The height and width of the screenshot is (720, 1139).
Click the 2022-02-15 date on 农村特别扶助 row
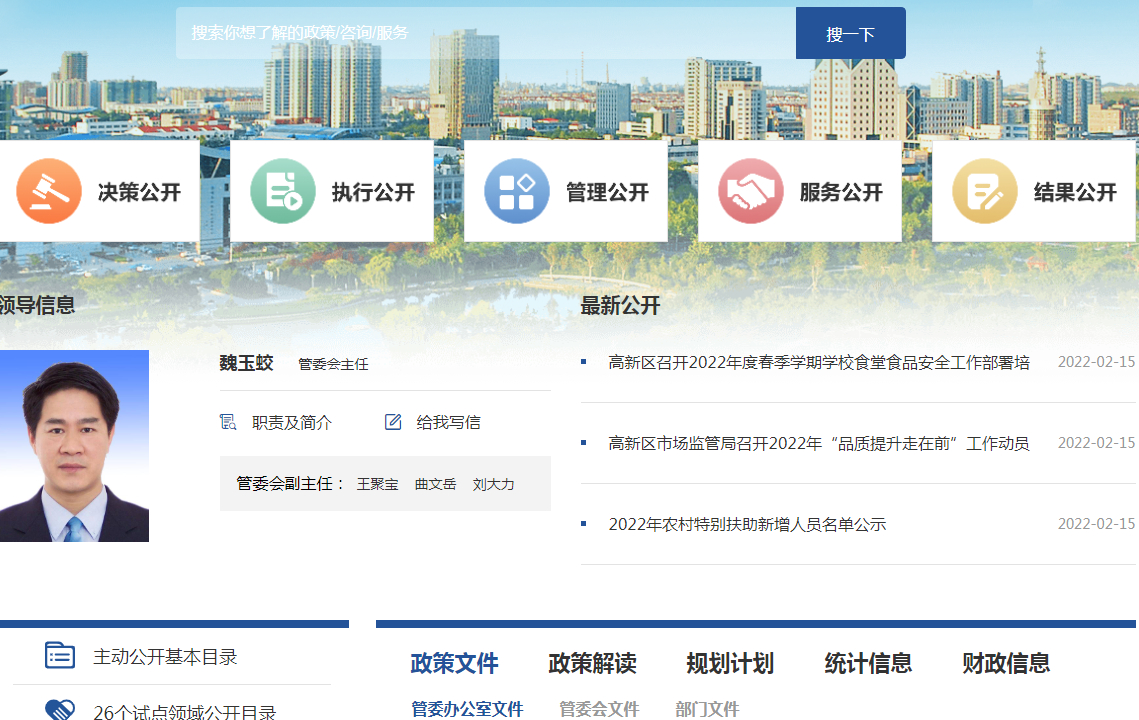[x=1096, y=524]
